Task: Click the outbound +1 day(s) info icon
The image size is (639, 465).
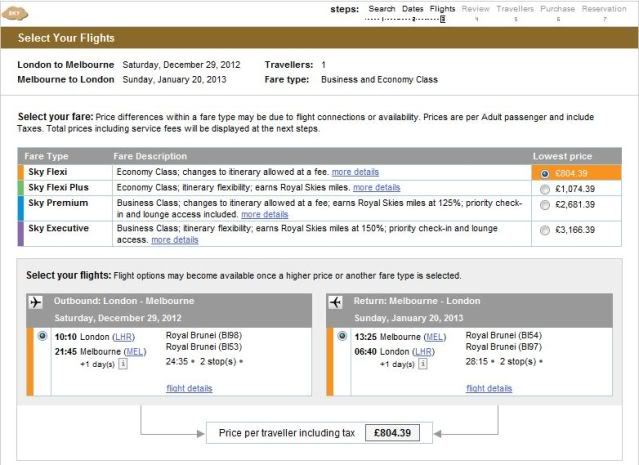Action: click(123, 363)
